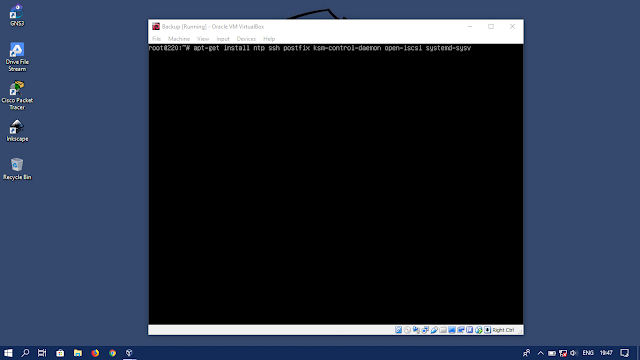640x360 pixels.
Task: Close the Backup VirtualBox window
Action: pos(512,27)
